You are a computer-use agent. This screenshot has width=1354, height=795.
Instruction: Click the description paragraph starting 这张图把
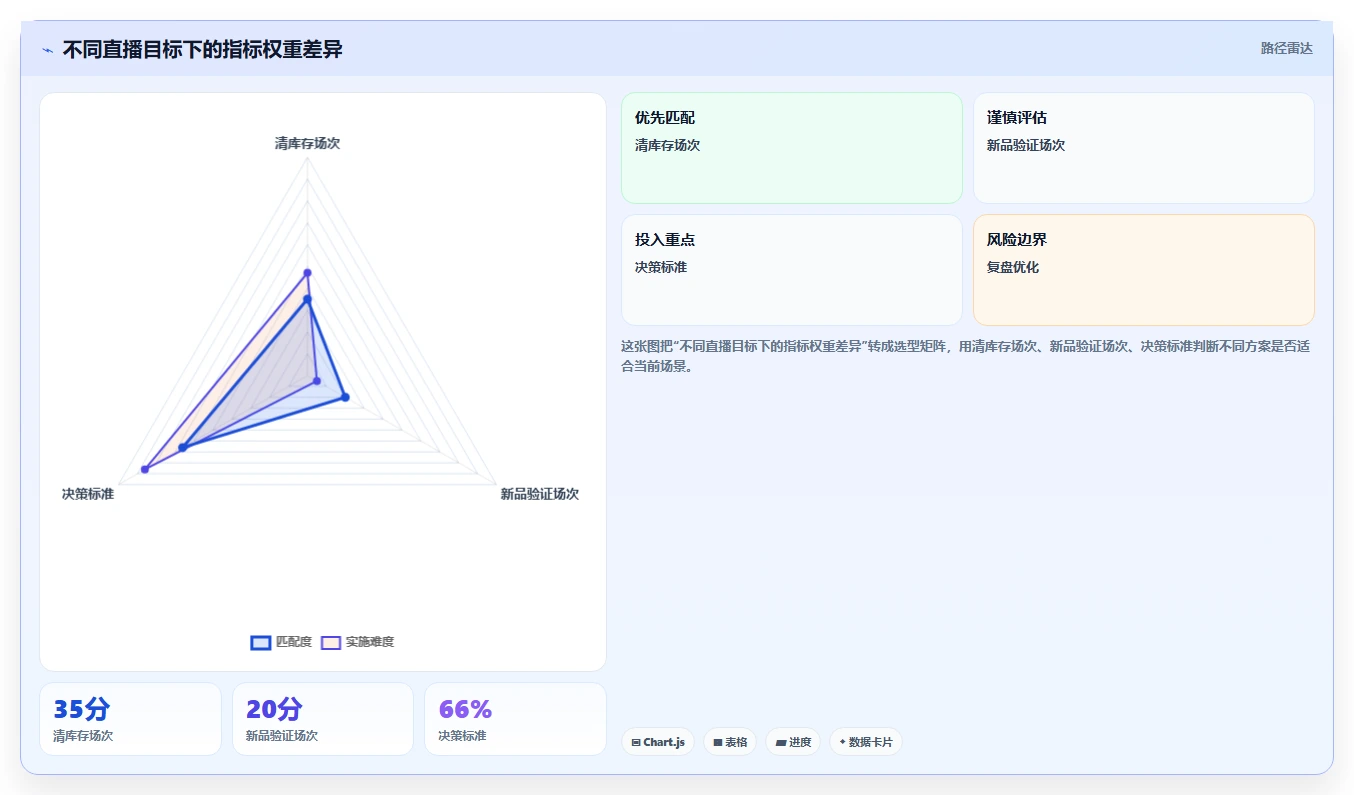pos(966,356)
